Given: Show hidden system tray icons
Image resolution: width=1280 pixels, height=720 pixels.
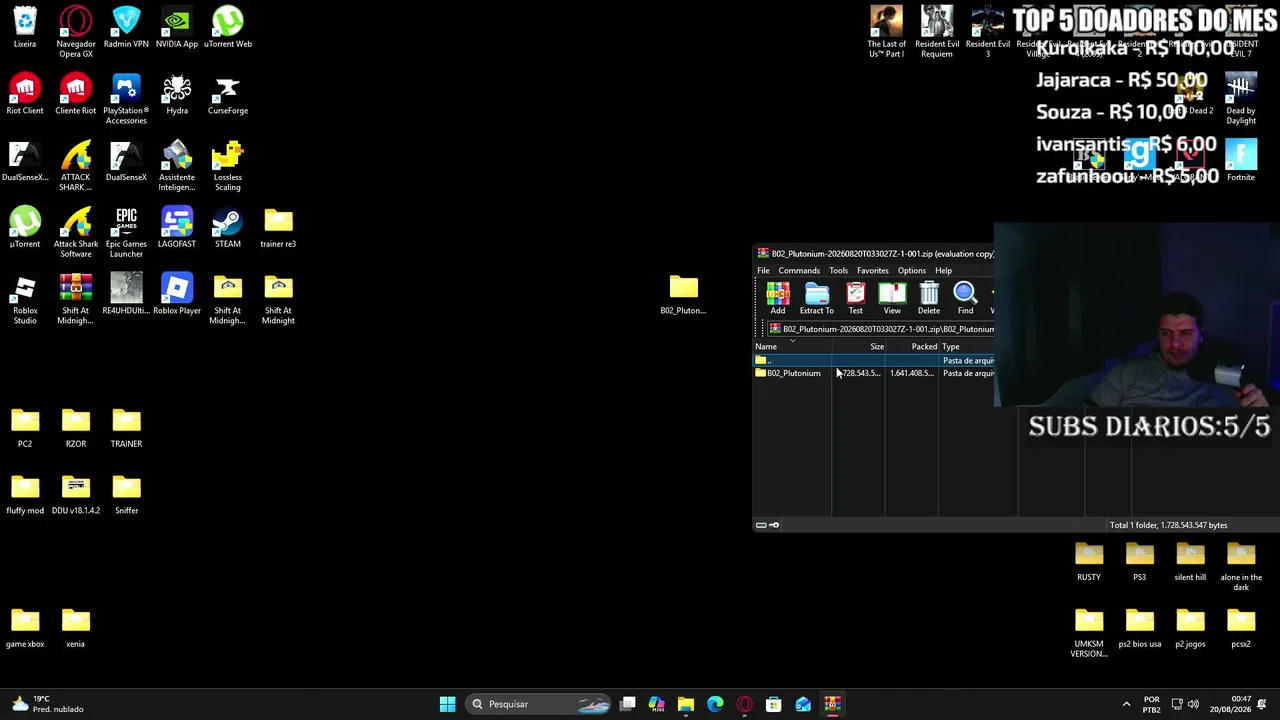Looking at the screenshot, I should click(1126, 704).
